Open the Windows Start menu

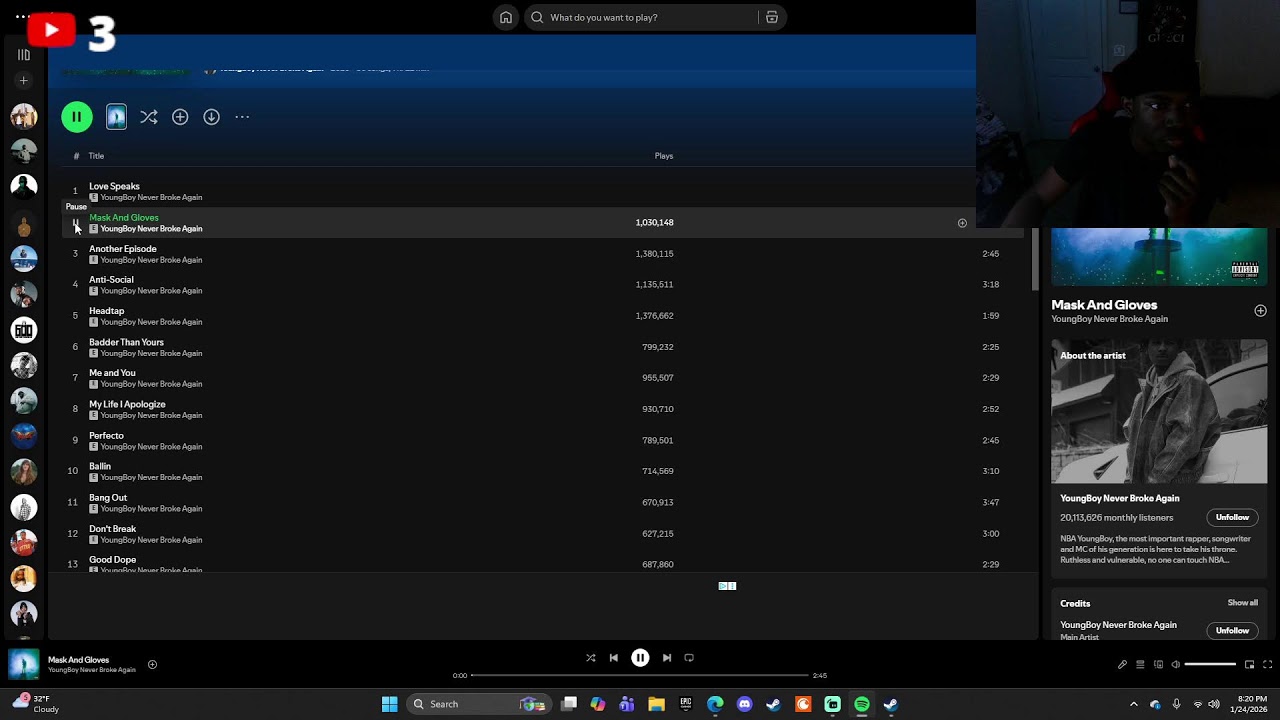tap(390, 704)
